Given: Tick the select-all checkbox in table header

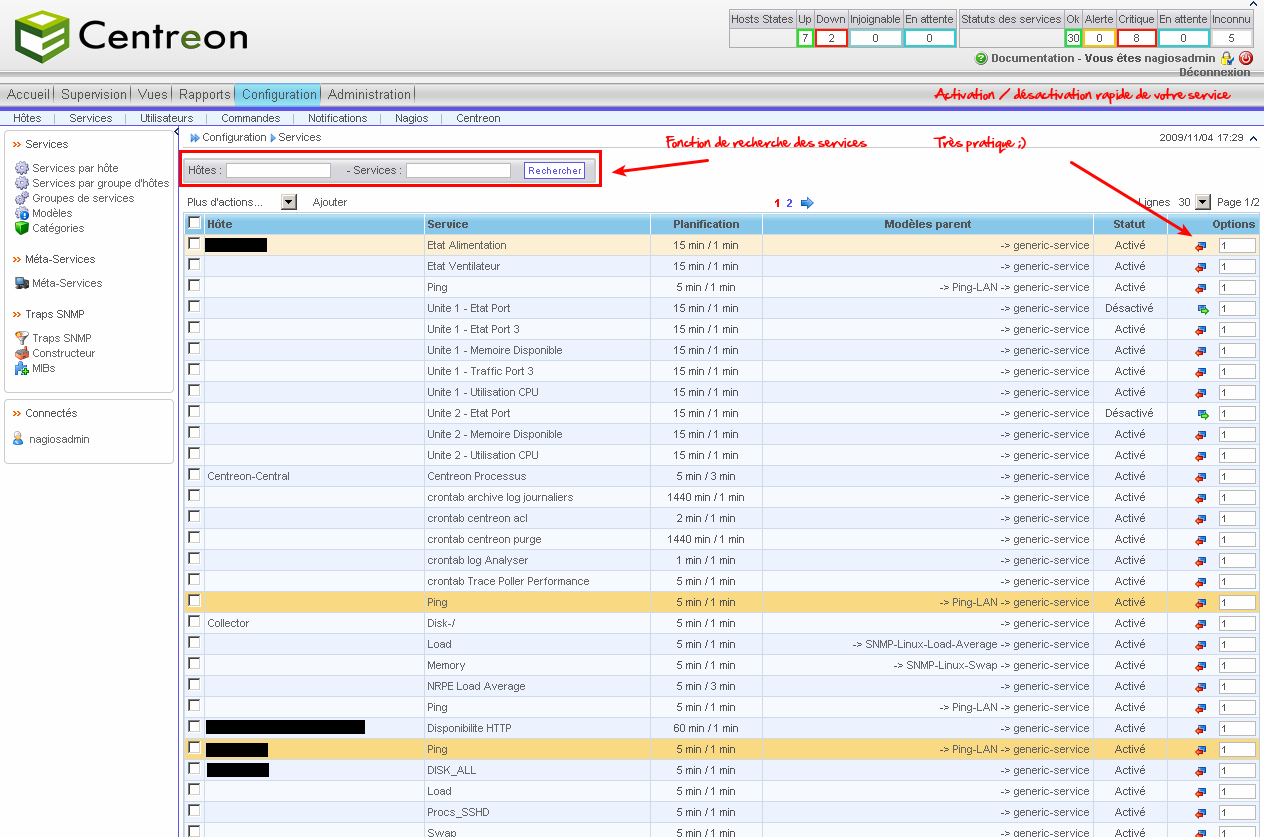Looking at the screenshot, I should [194, 223].
